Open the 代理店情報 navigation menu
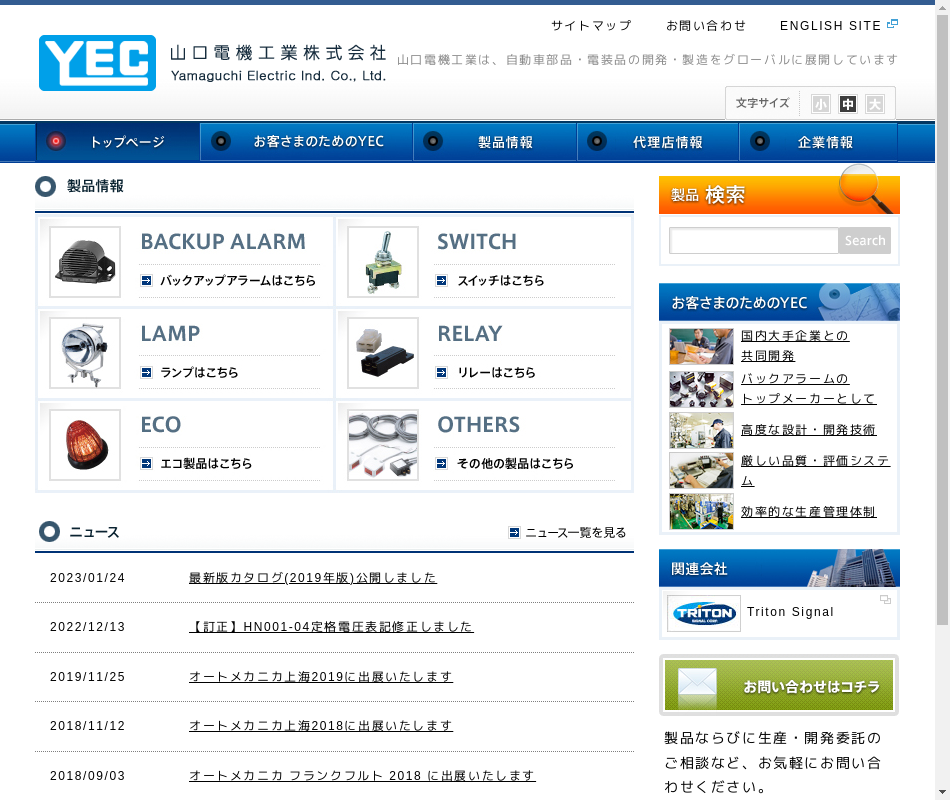Viewport: 950px width, 800px height. 658,142
